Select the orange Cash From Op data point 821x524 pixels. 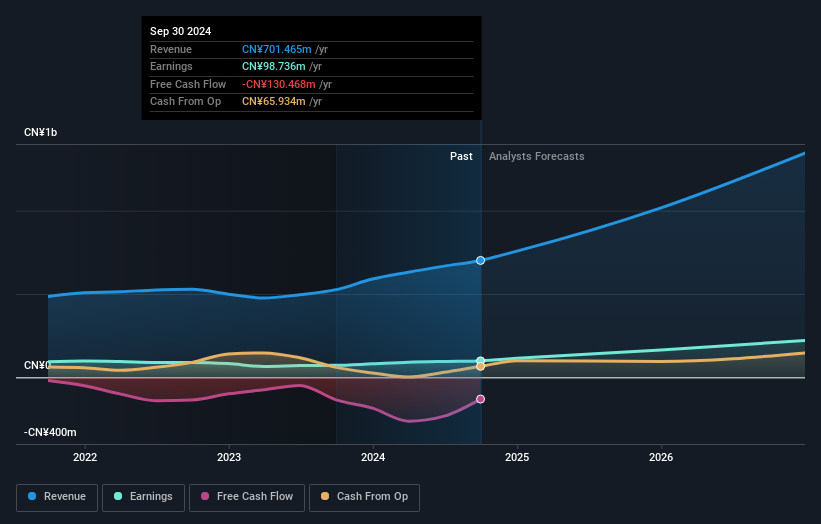coord(480,367)
